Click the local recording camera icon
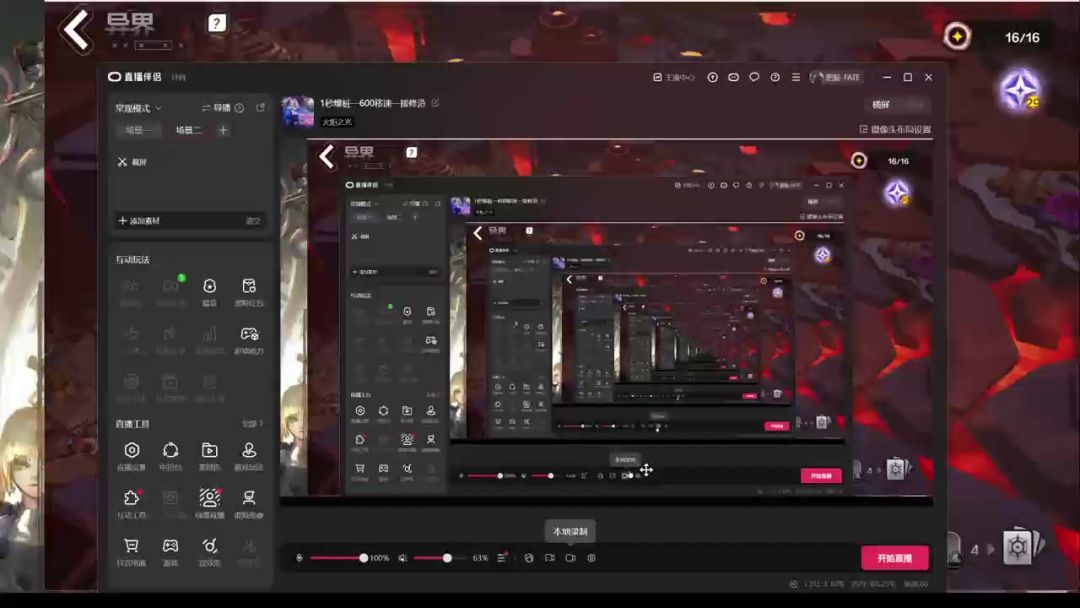The height and width of the screenshot is (608, 1080). [x=570, y=558]
